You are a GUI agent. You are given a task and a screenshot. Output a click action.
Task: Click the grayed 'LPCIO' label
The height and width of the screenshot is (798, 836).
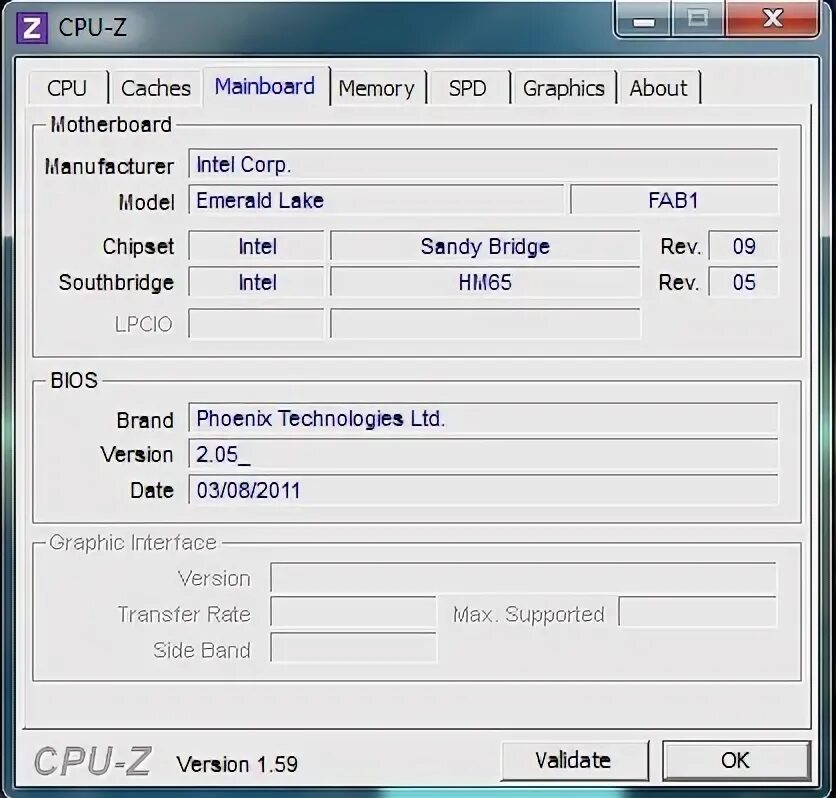143,324
